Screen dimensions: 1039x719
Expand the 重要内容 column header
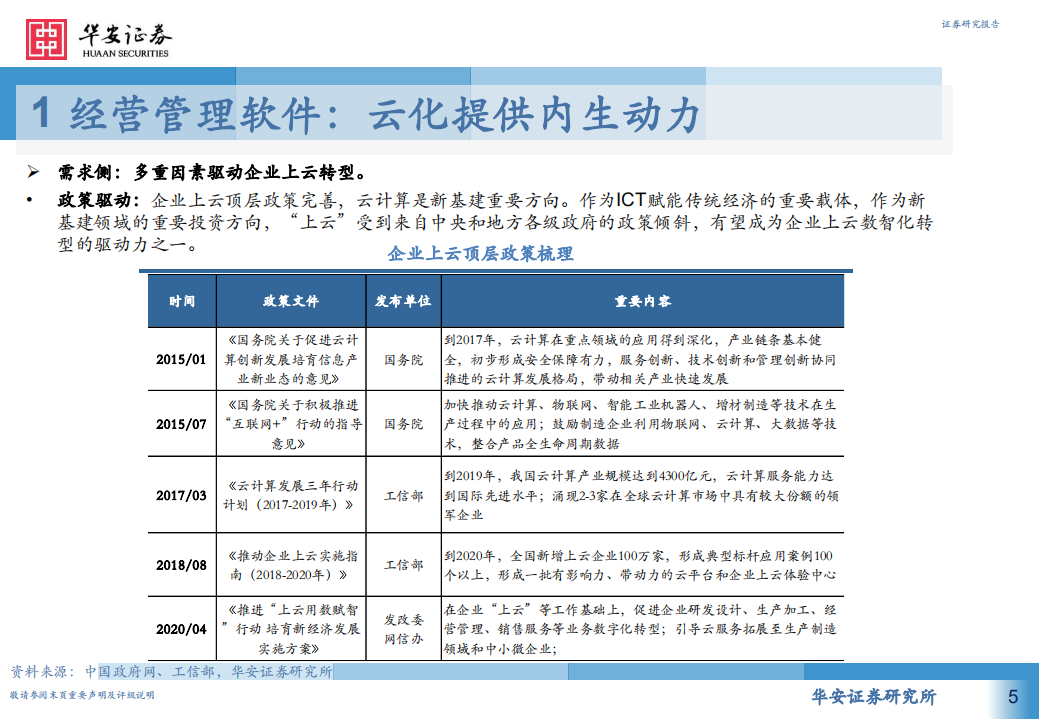[x=638, y=301]
